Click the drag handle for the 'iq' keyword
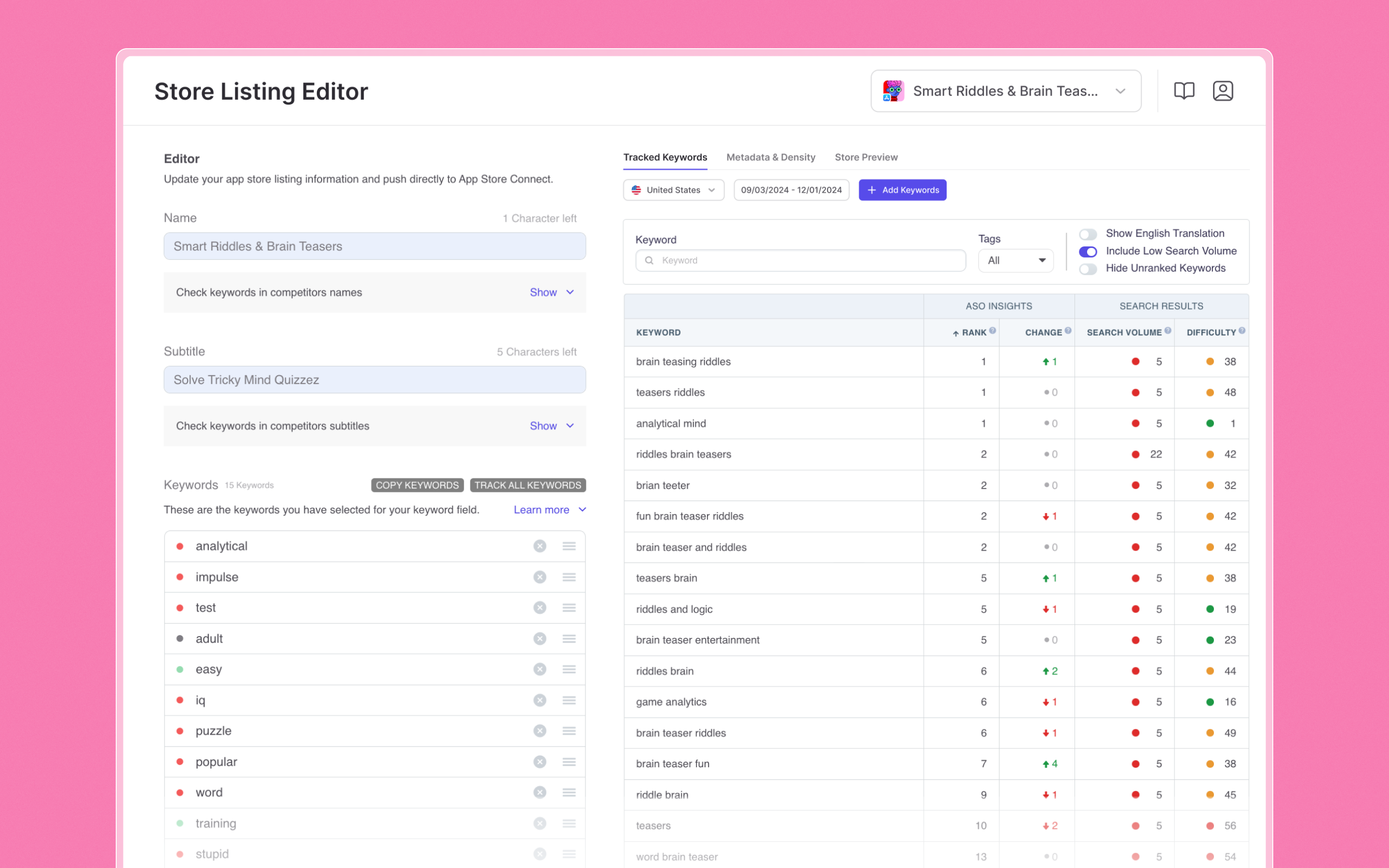The height and width of the screenshot is (868, 1389). tap(569, 700)
